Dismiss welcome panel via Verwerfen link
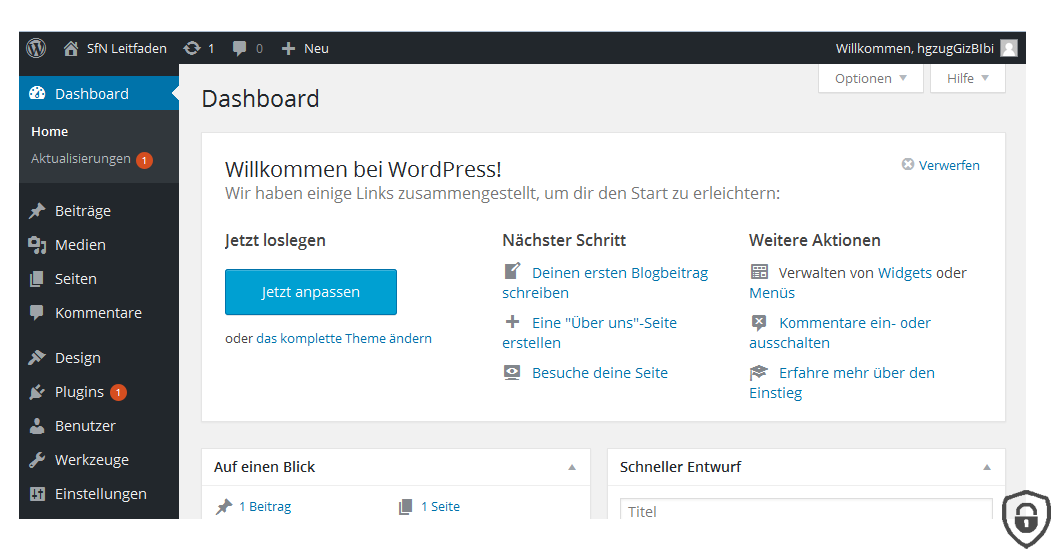The image size is (1060, 556). coord(949,165)
